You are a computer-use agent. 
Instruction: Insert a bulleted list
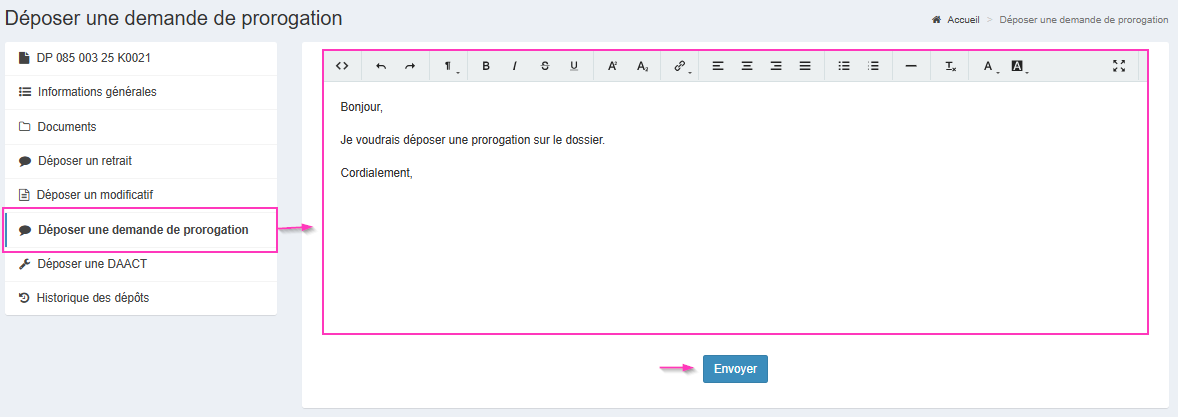(x=843, y=66)
